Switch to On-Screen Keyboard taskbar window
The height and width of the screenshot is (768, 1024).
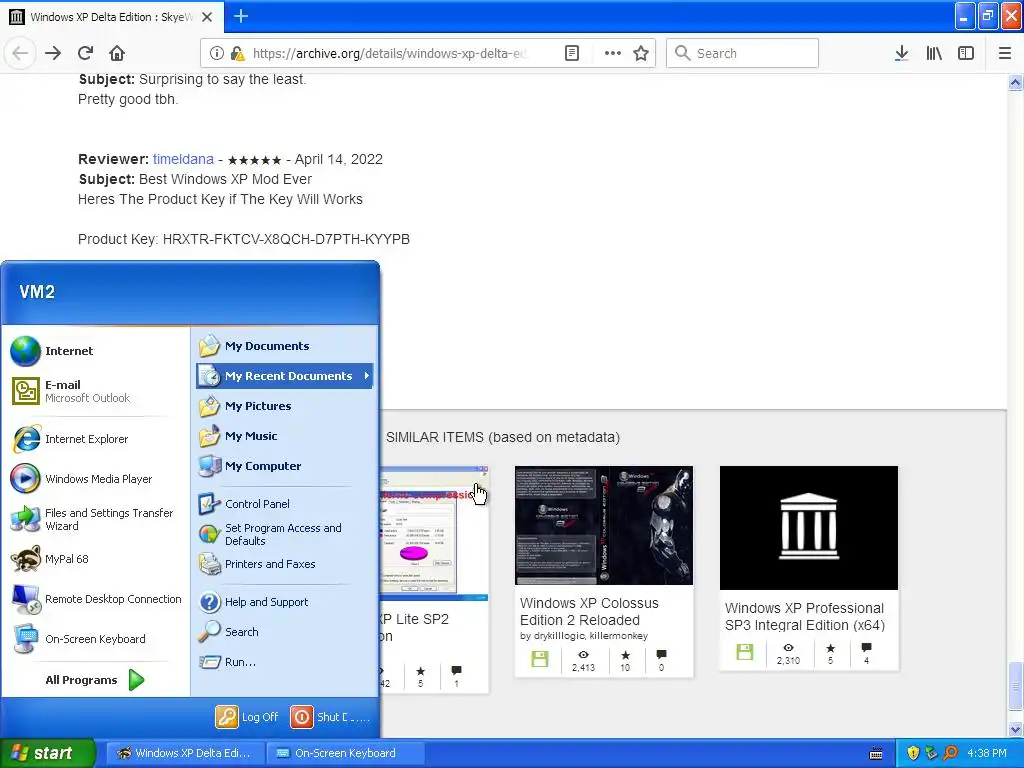[x=345, y=753]
